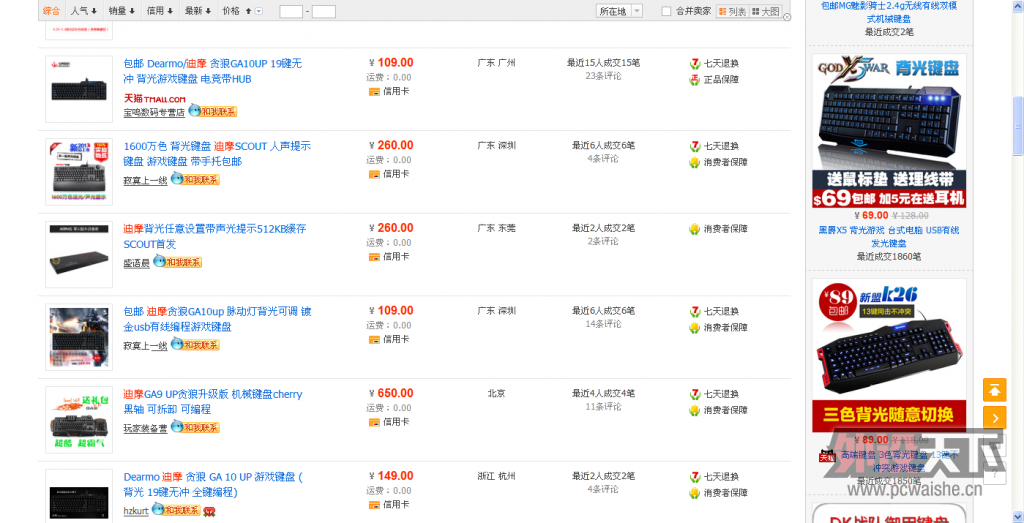Open the small price sort dropdown arrow
This screenshot has width=1024, height=523.
click(259, 11)
